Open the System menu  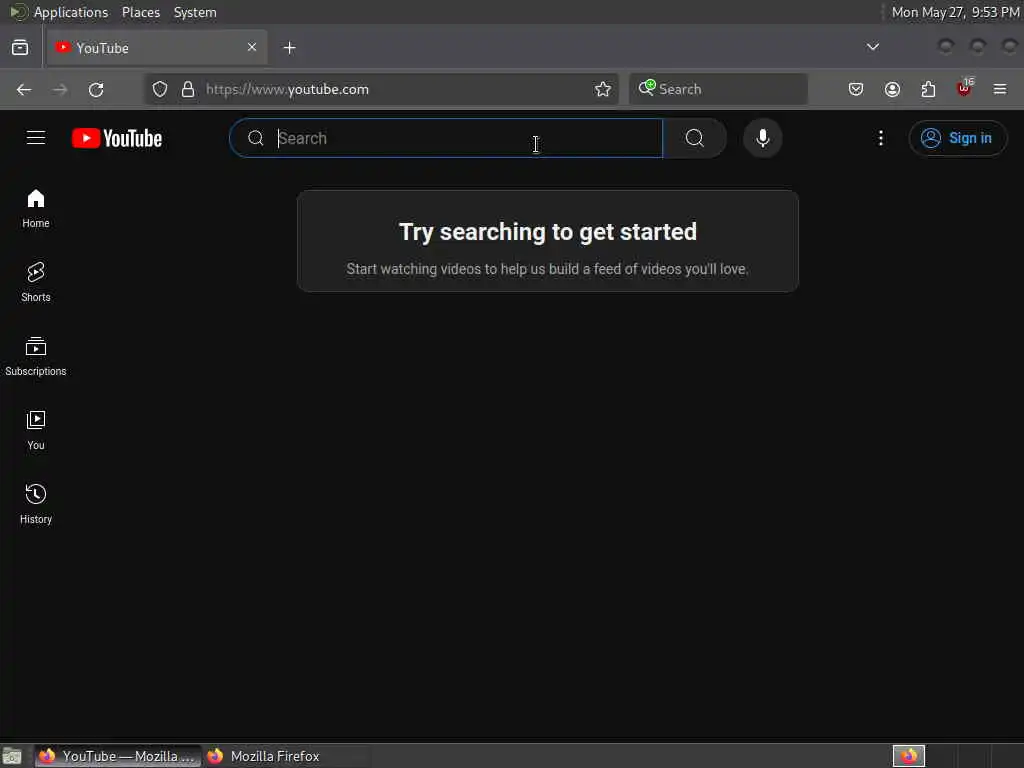click(x=195, y=12)
